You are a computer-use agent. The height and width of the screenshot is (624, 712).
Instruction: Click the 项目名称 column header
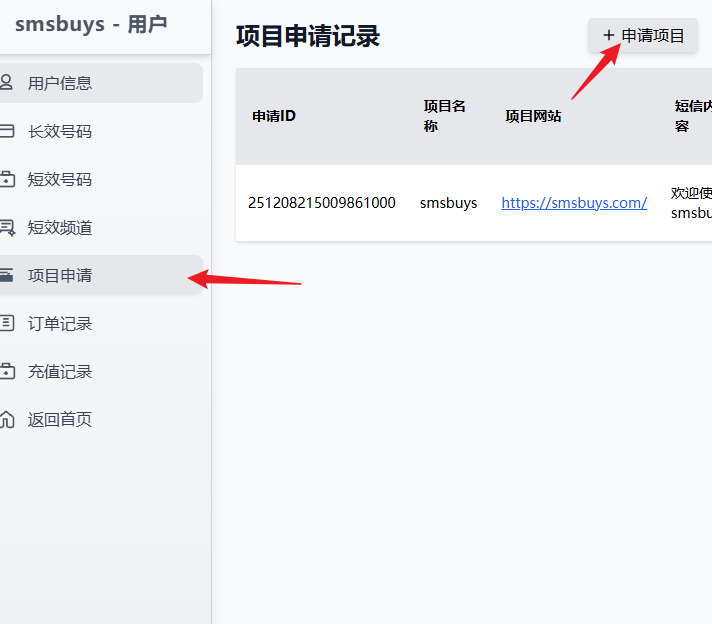click(445, 116)
